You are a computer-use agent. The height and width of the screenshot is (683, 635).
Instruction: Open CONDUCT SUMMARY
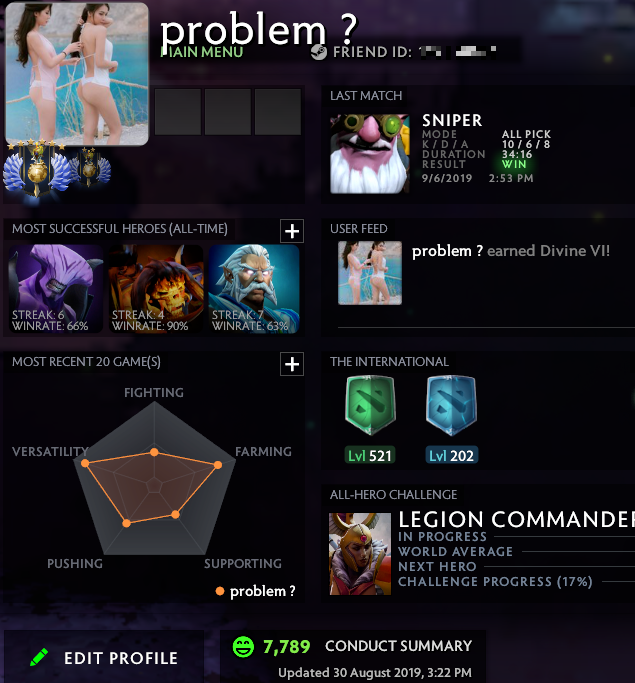(398, 646)
